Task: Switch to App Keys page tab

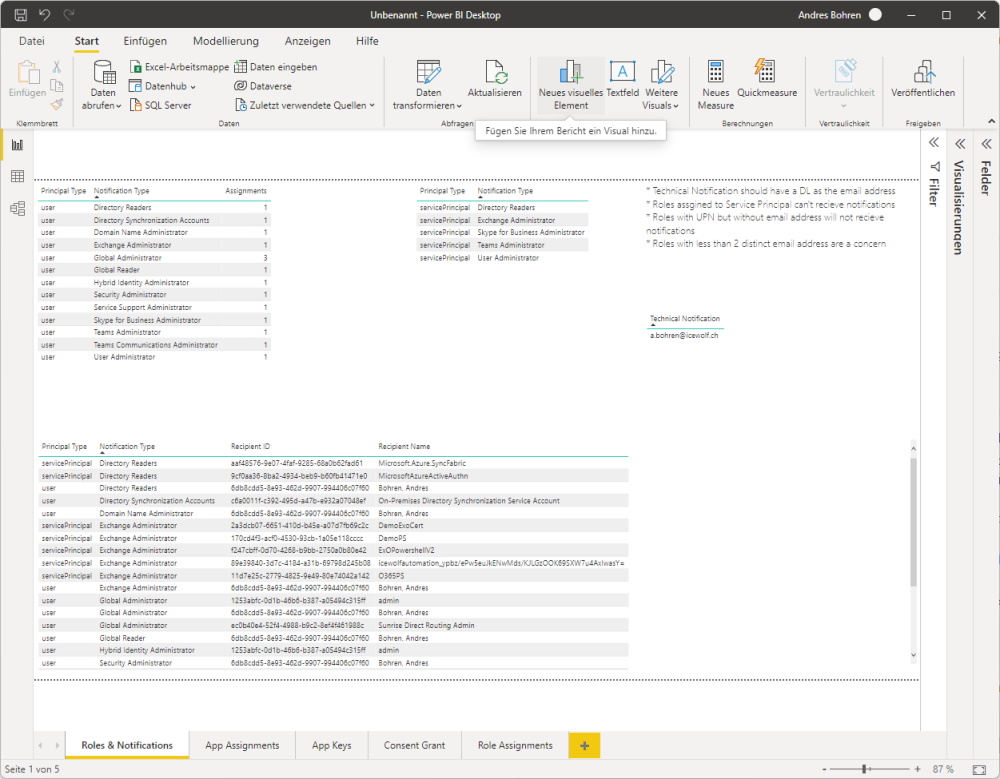Action: coord(332,745)
